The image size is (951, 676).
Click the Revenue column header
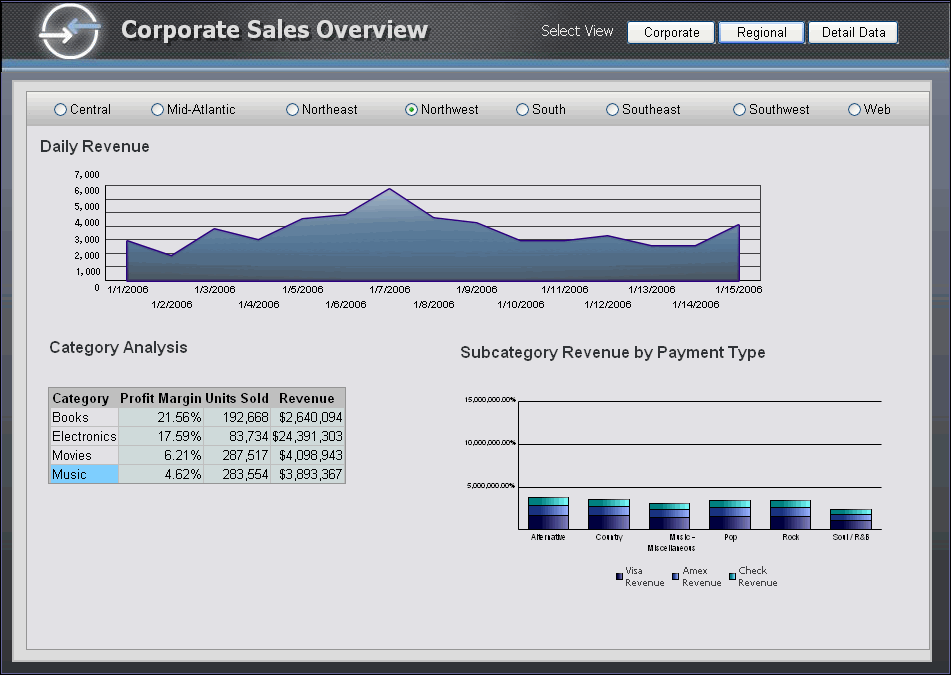click(307, 398)
